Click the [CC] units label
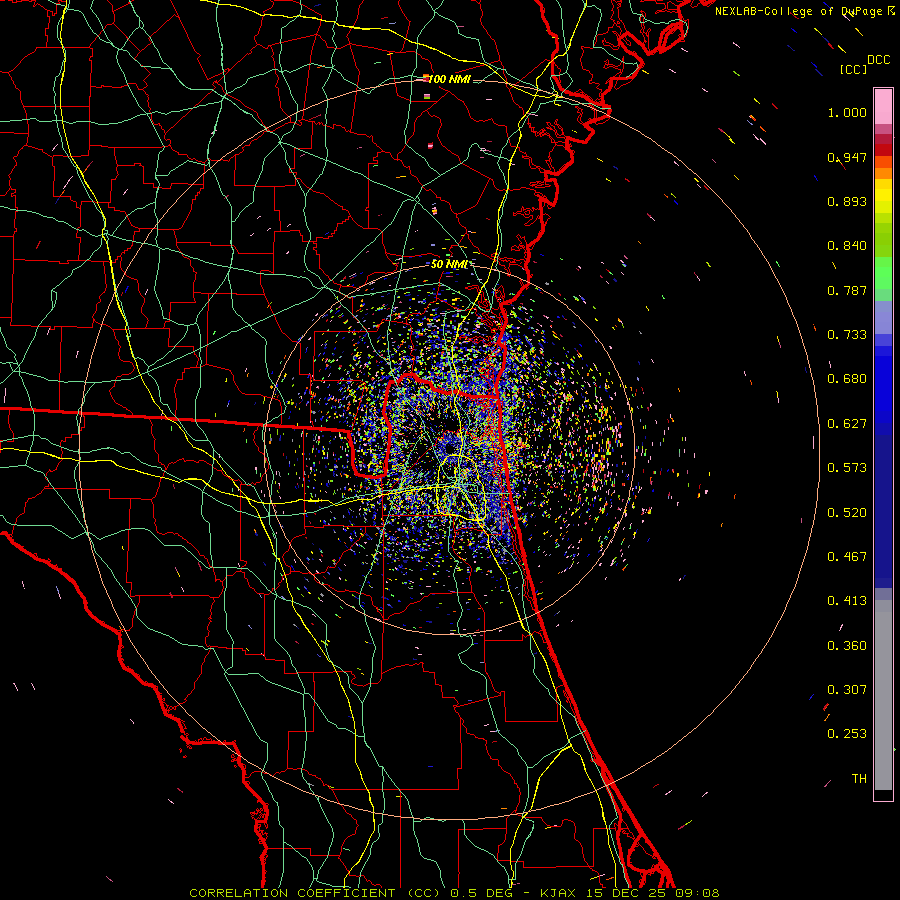Image resolution: width=900 pixels, height=900 pixels. tap(854, 69)
